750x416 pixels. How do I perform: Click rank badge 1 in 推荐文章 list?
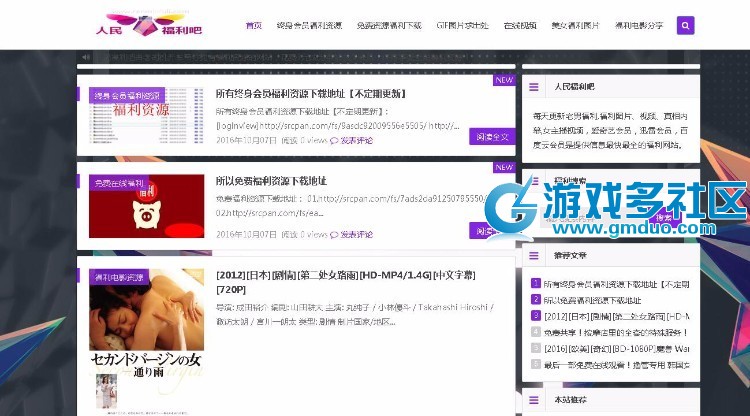(536, 283)
